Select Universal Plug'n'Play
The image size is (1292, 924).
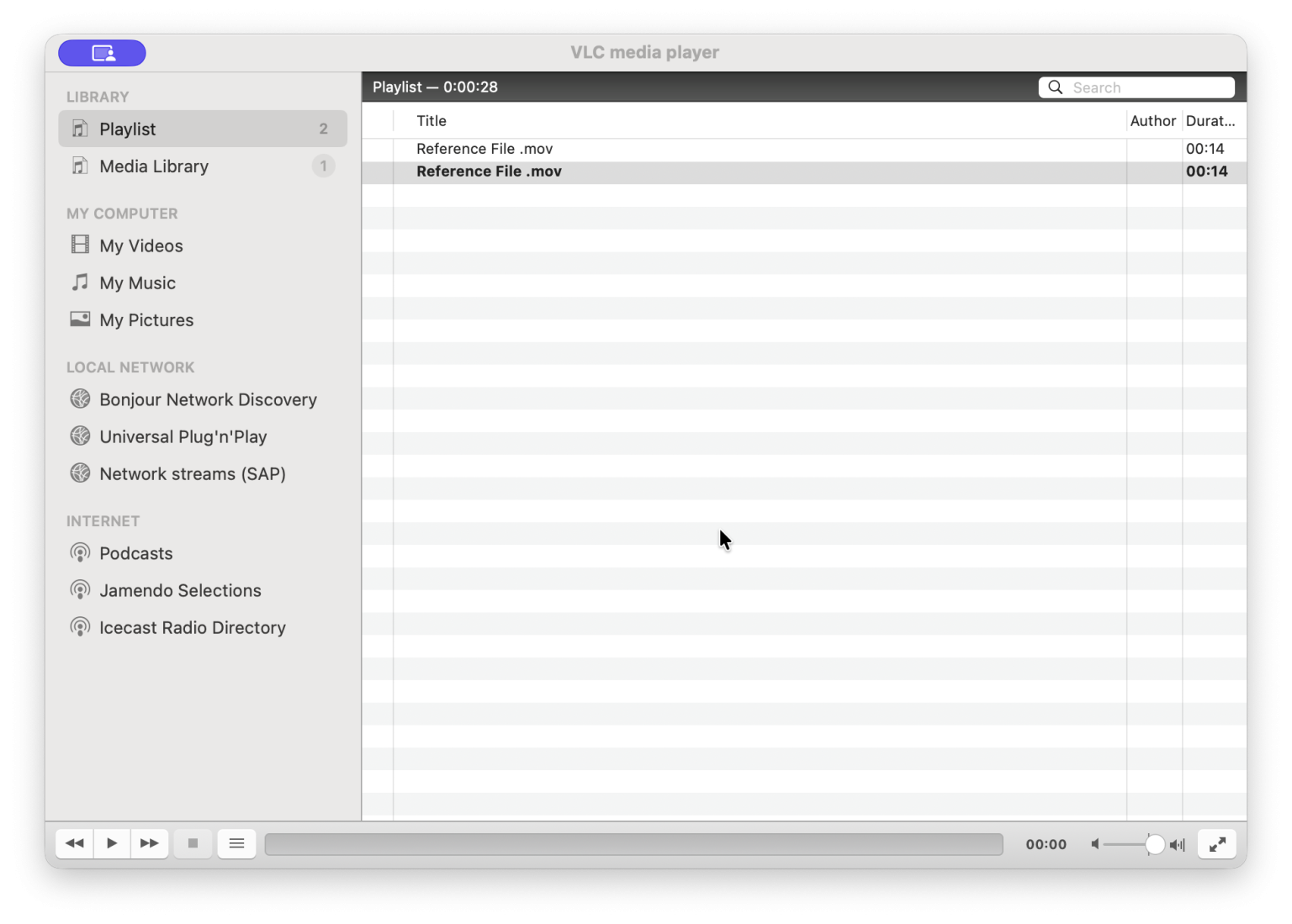203,436
